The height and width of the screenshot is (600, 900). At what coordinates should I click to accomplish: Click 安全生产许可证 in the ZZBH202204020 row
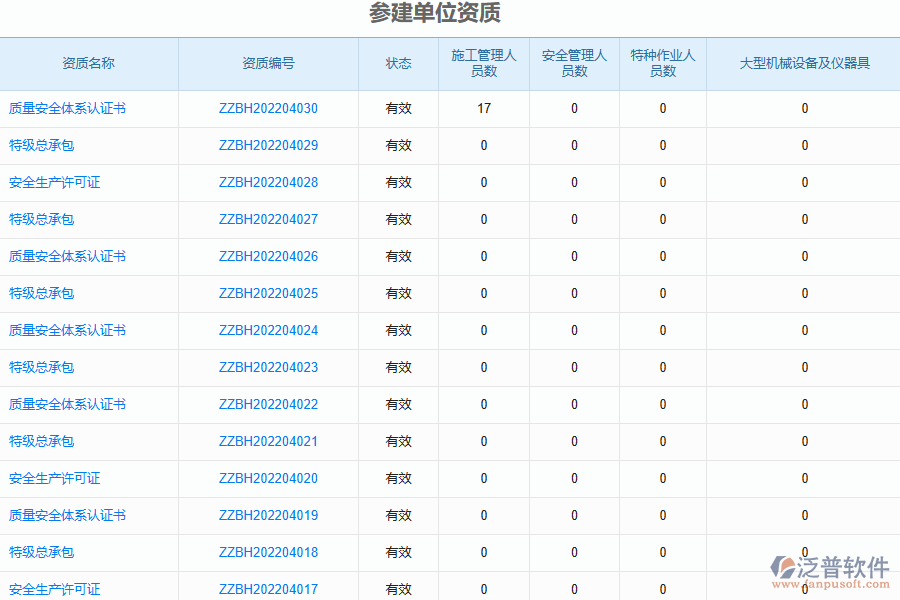(54, 479)
